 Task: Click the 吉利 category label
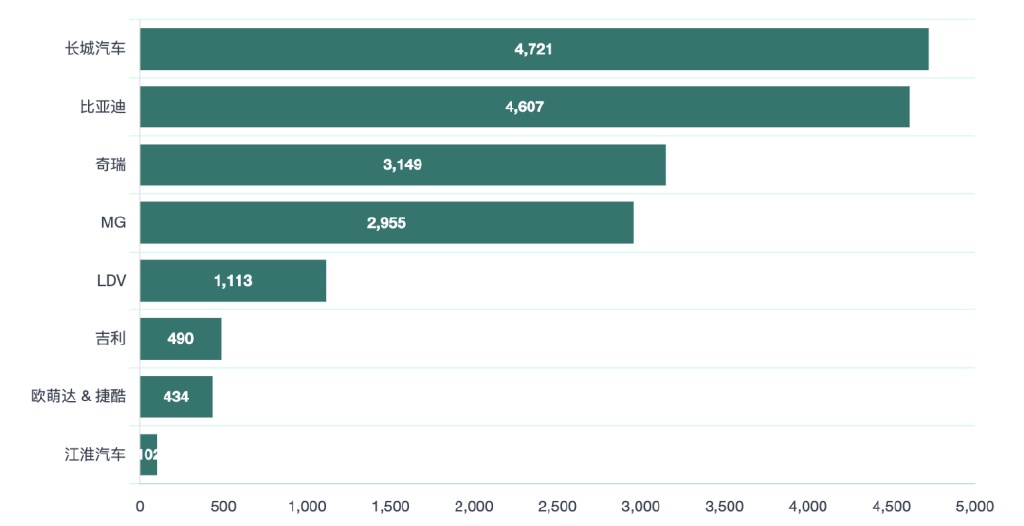click(111, 338)
